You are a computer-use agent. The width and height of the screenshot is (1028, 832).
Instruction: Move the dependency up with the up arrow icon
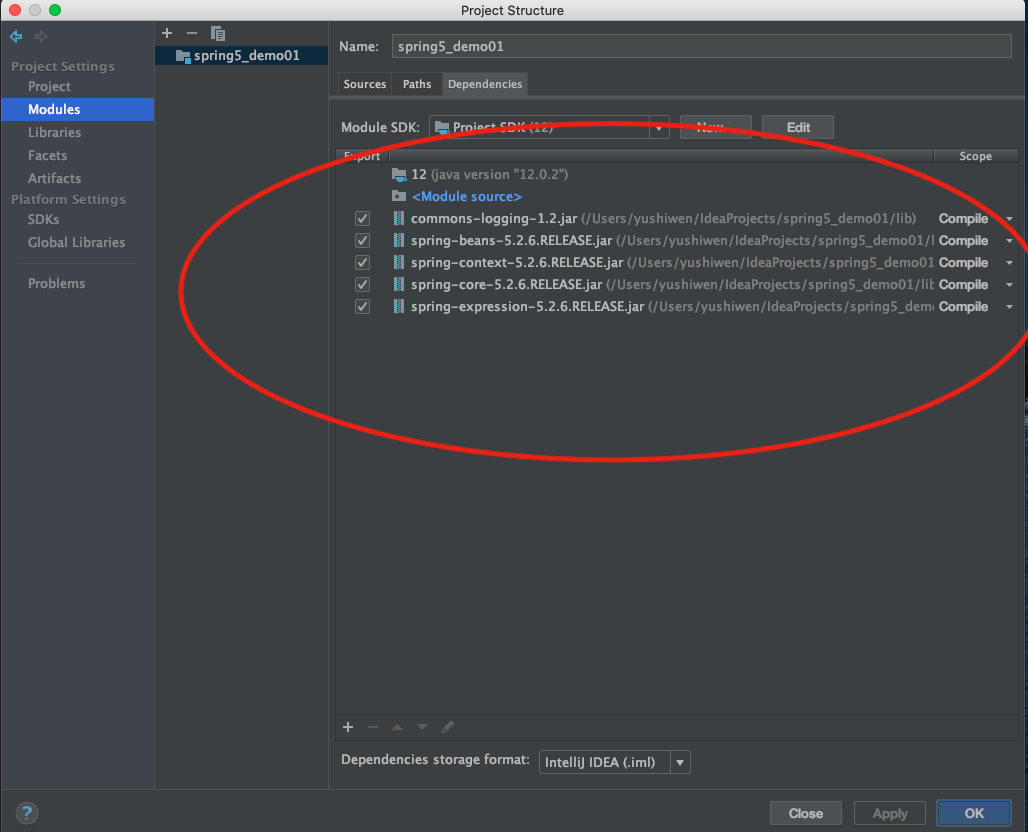pos(397,727)
